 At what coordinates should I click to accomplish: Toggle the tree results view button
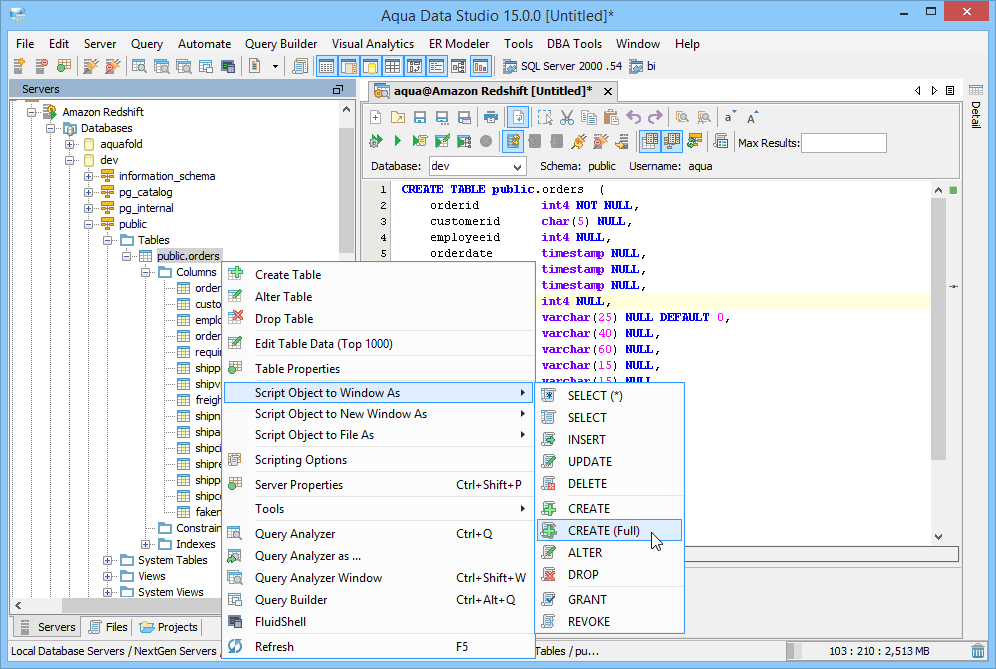click(671, 141)
